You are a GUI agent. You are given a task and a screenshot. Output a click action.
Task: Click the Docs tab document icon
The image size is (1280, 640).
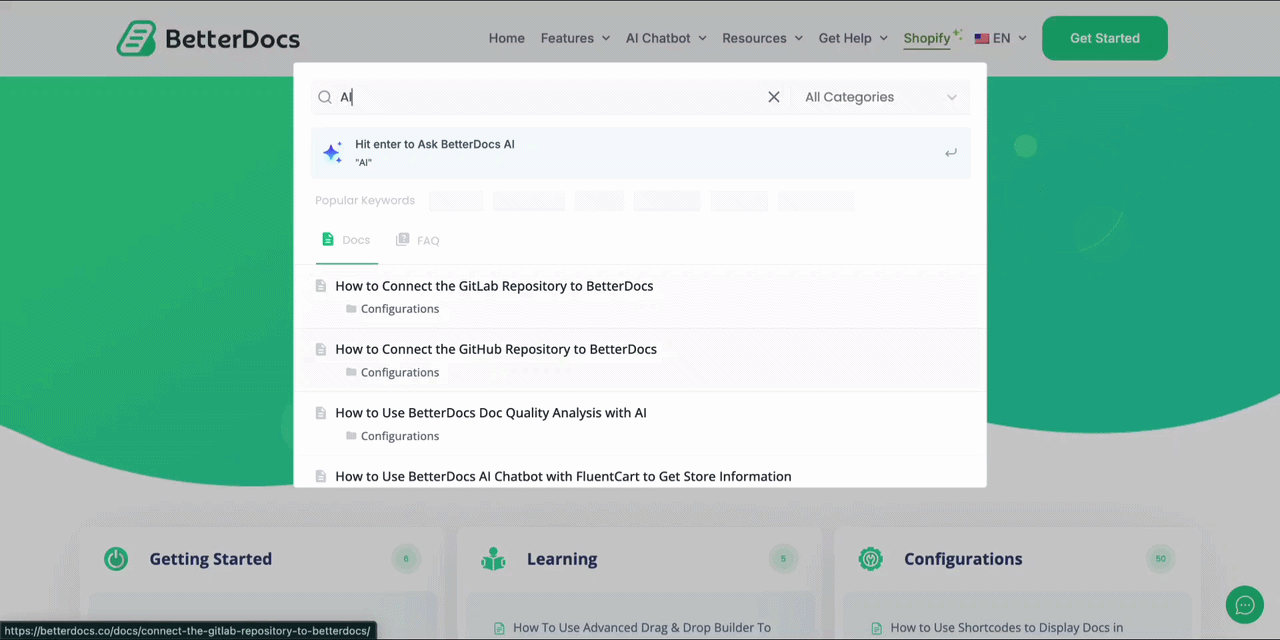click(327, 239)
